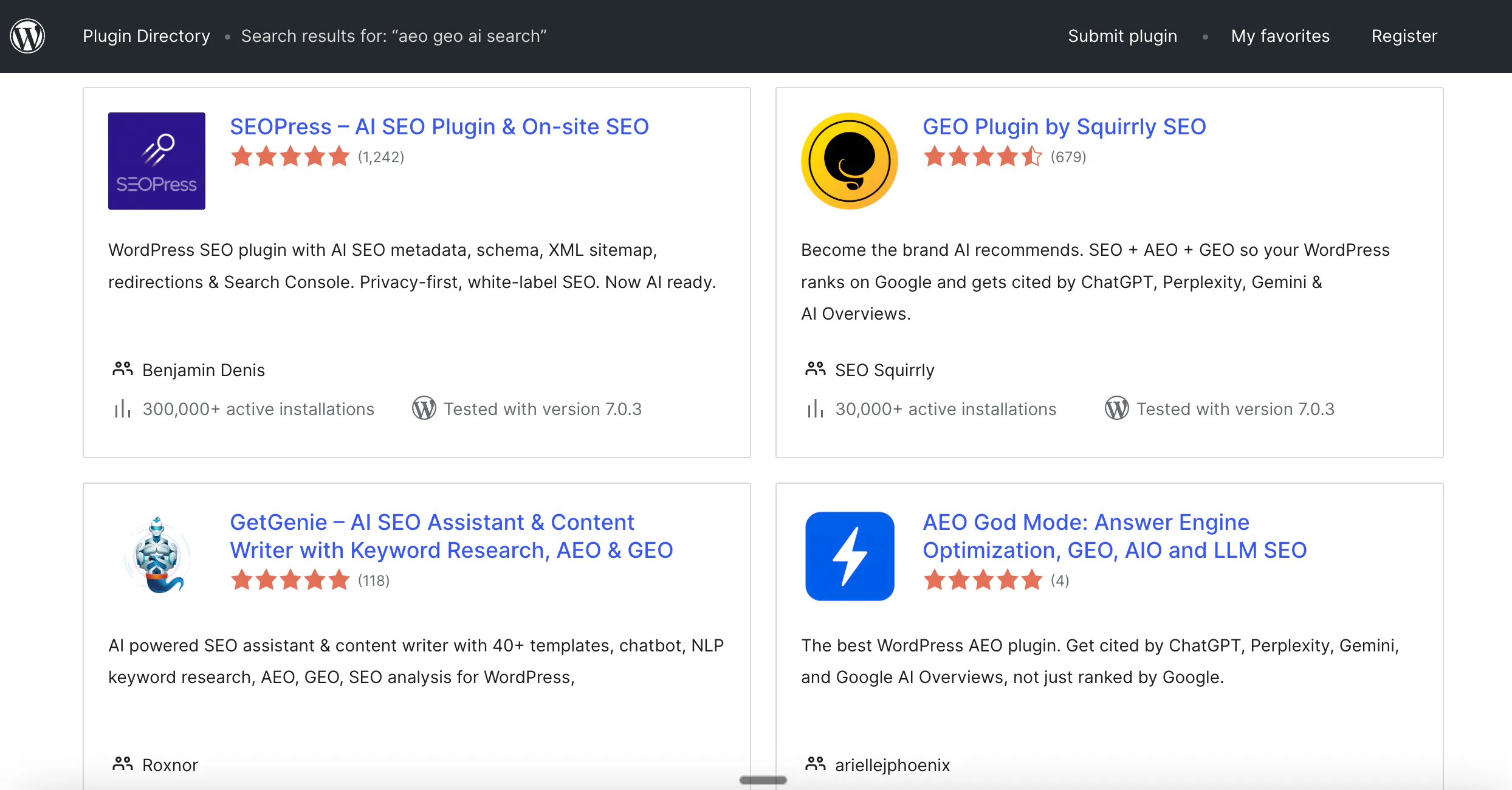The height and width of the screenshot is (790, 1512).
Task: Click the Register link
Action: click(x=1404, y=36)
